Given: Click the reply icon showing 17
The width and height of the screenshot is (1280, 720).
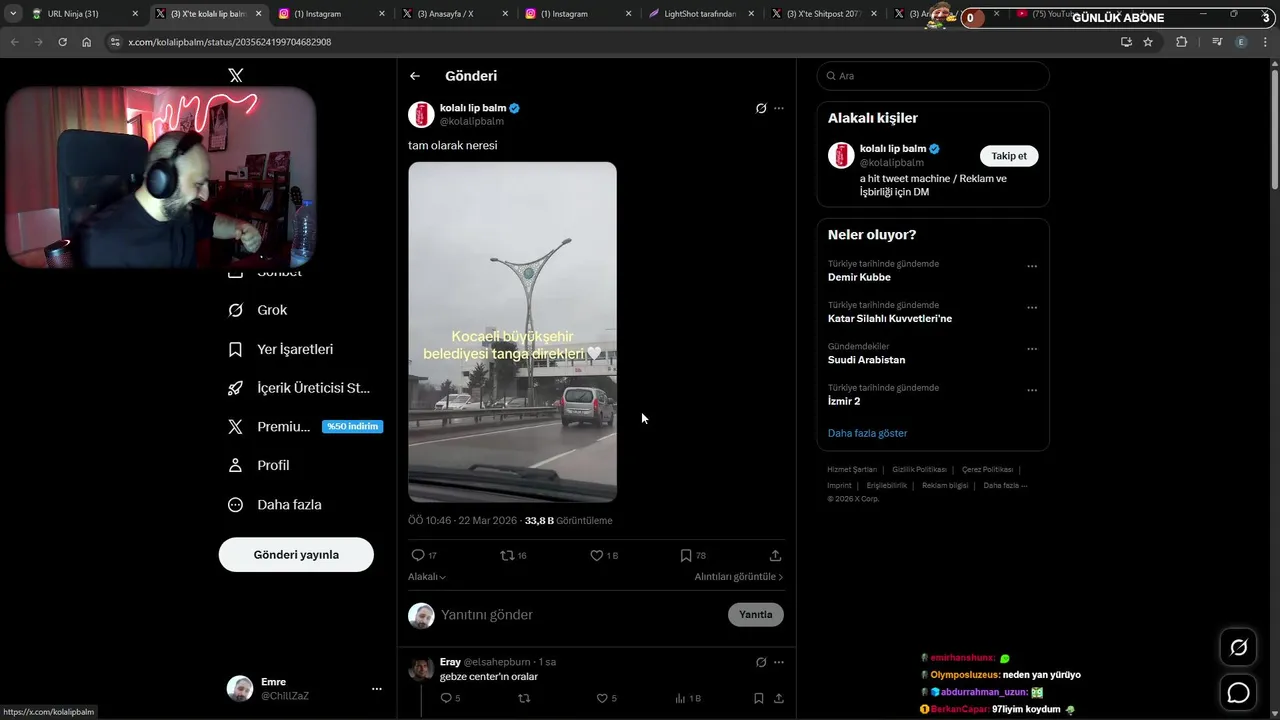Looking at the screenshot, I should 418,555.
